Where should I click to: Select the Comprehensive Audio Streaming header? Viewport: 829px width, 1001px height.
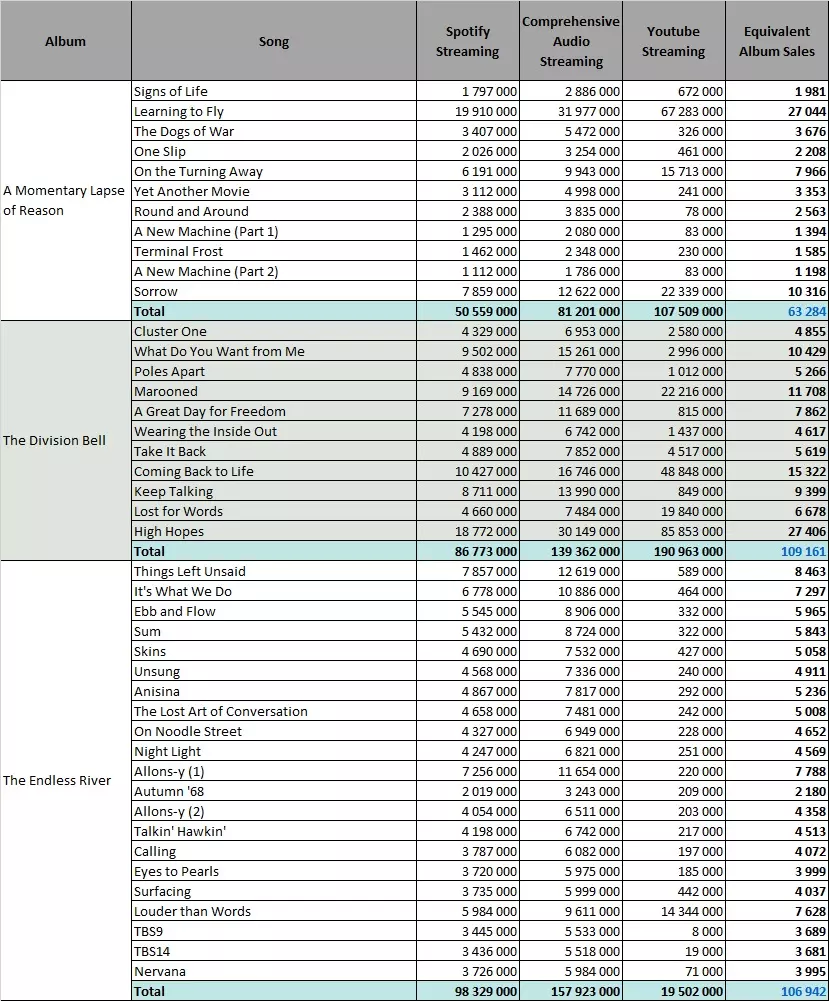[571, 41]
